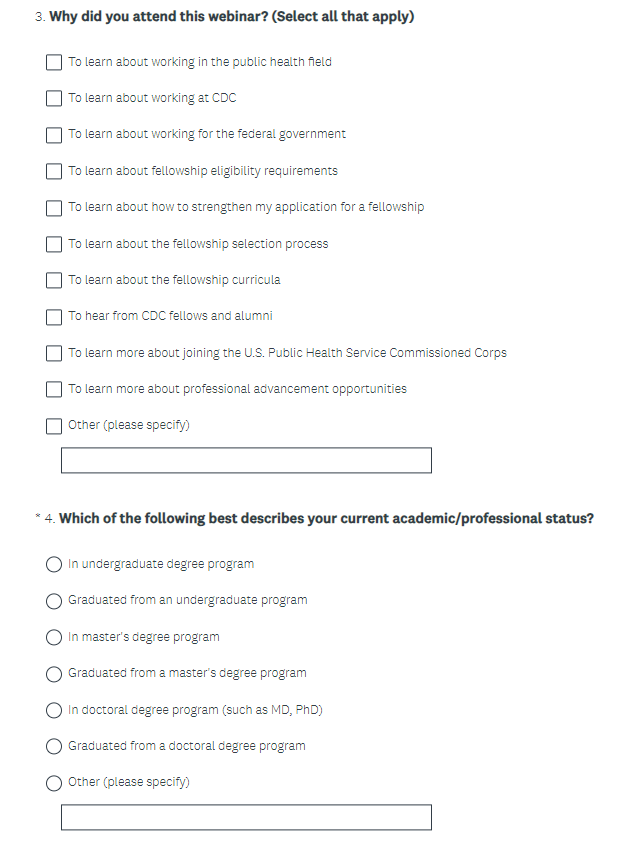Screen dimensions: 644x848
Task: Tick 'fellowship selection process' checkbox
Action: 54,244
